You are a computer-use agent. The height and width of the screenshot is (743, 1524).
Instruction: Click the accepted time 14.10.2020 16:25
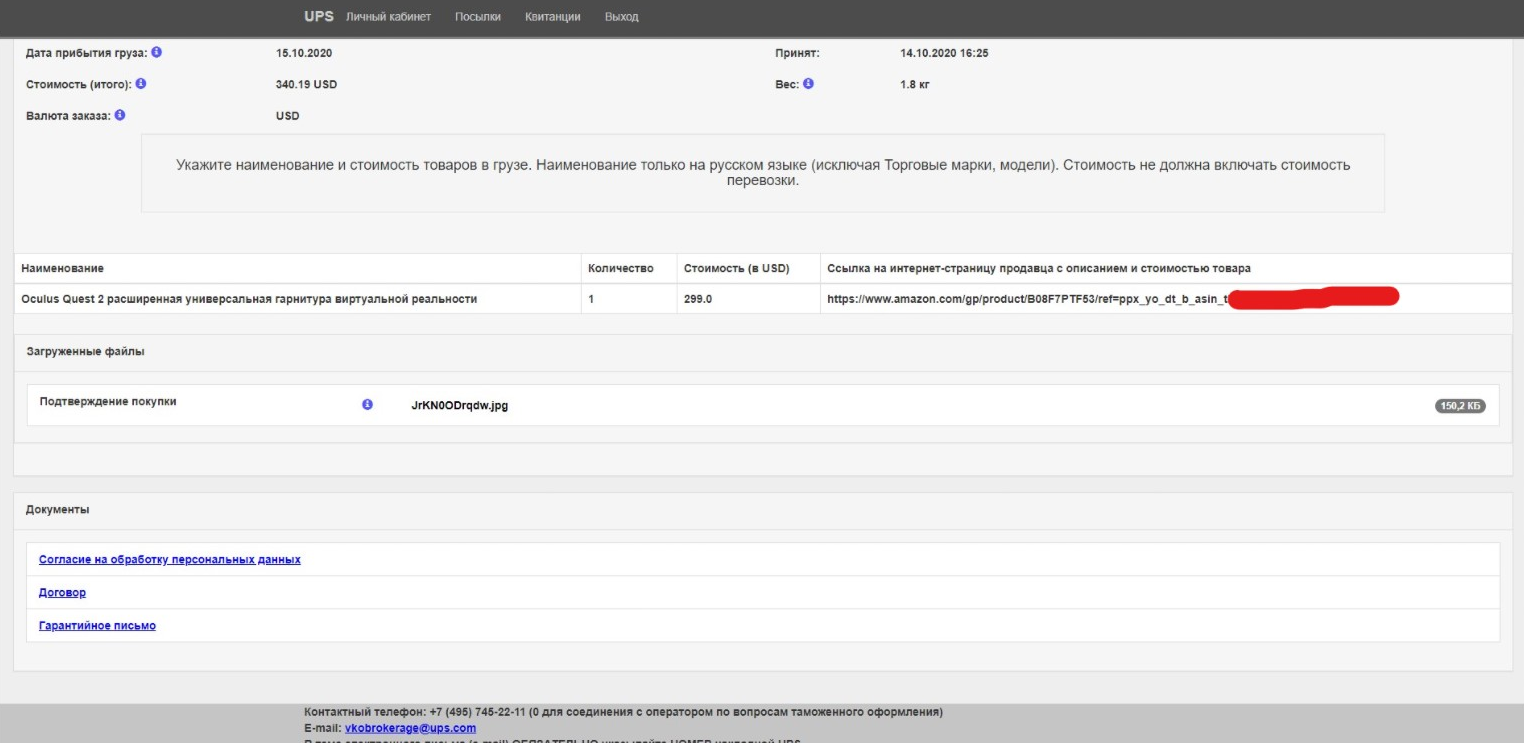pos(944,53)
